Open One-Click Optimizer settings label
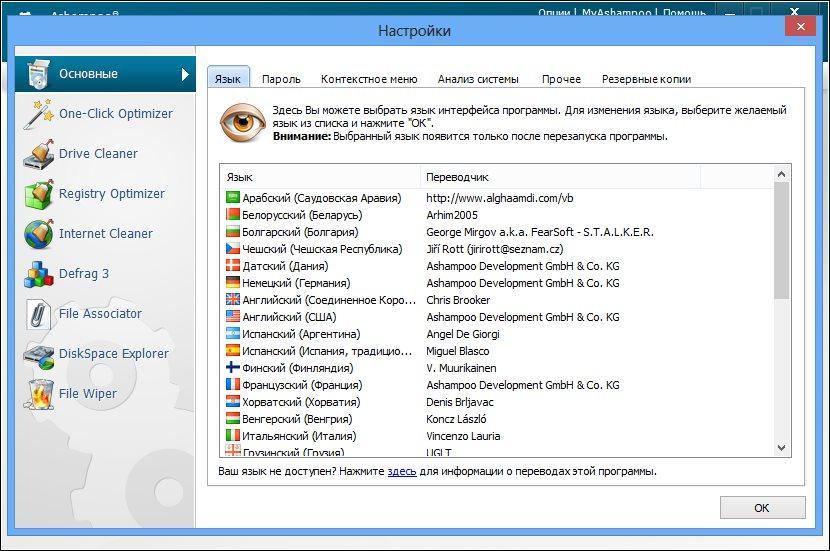830x551 pixels. 115,114
